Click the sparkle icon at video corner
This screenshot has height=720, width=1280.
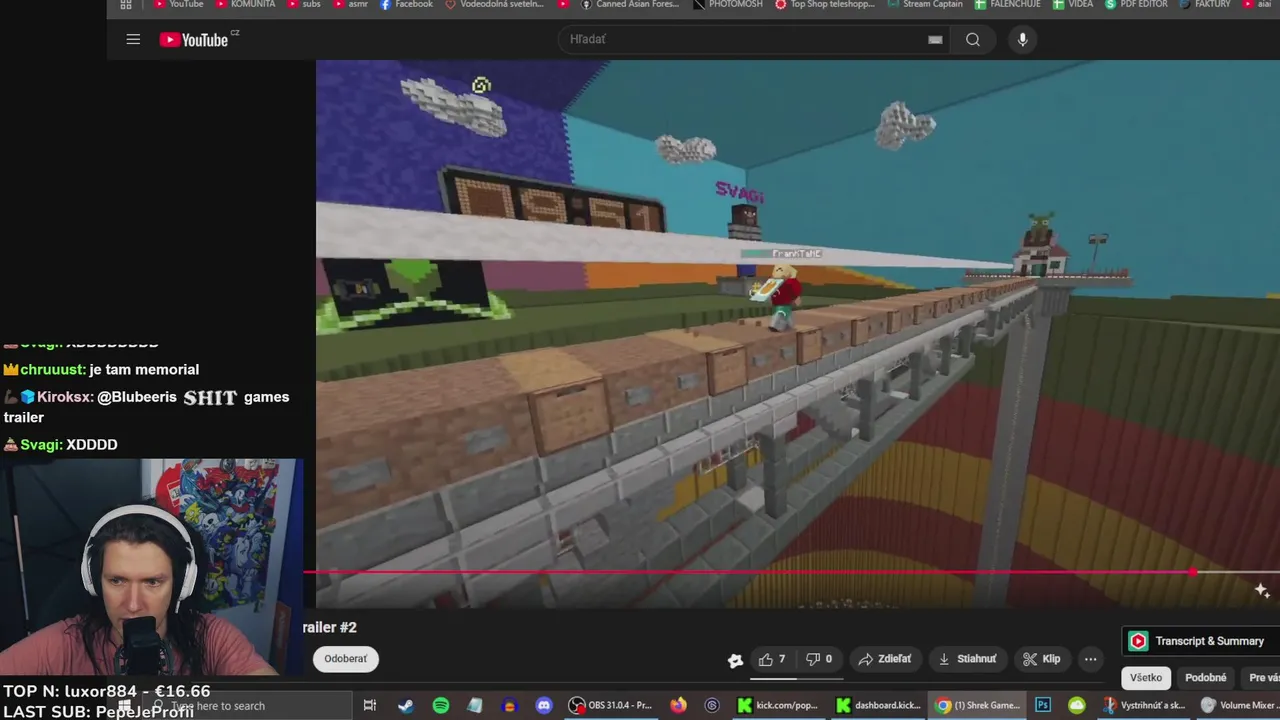click(1262, 590)
